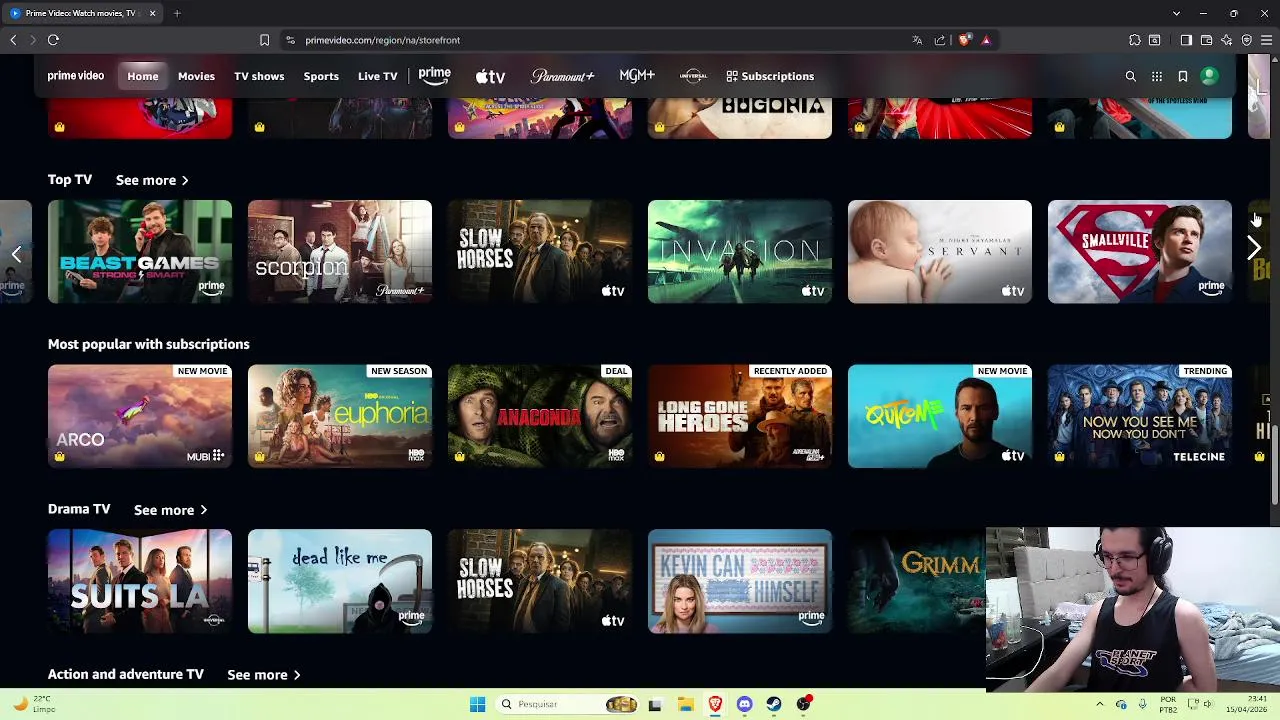Go back to the previous page
Screen dimensions: 1280x720
13,40
